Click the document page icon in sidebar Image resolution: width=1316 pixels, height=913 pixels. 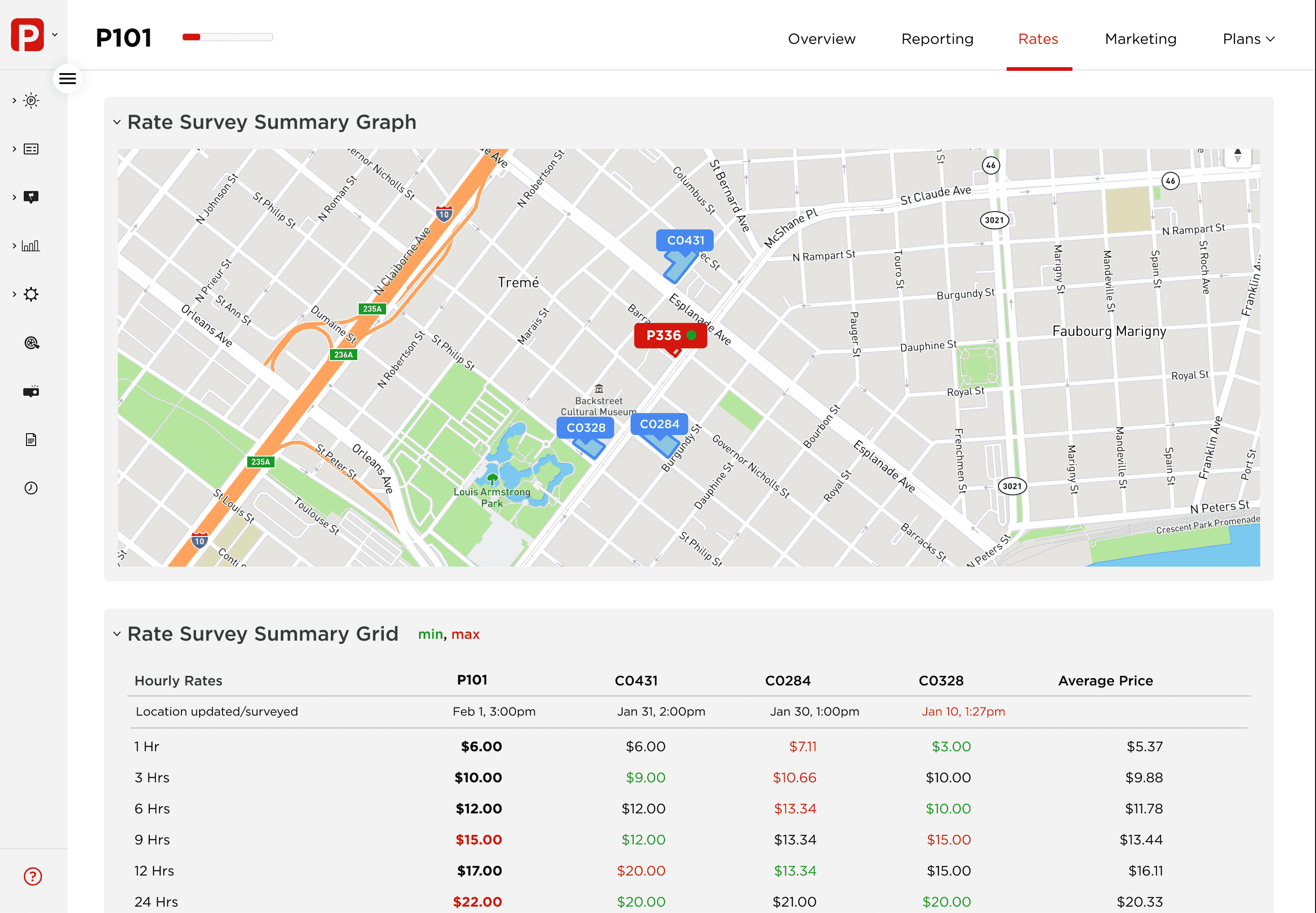(x=31, y=439)
